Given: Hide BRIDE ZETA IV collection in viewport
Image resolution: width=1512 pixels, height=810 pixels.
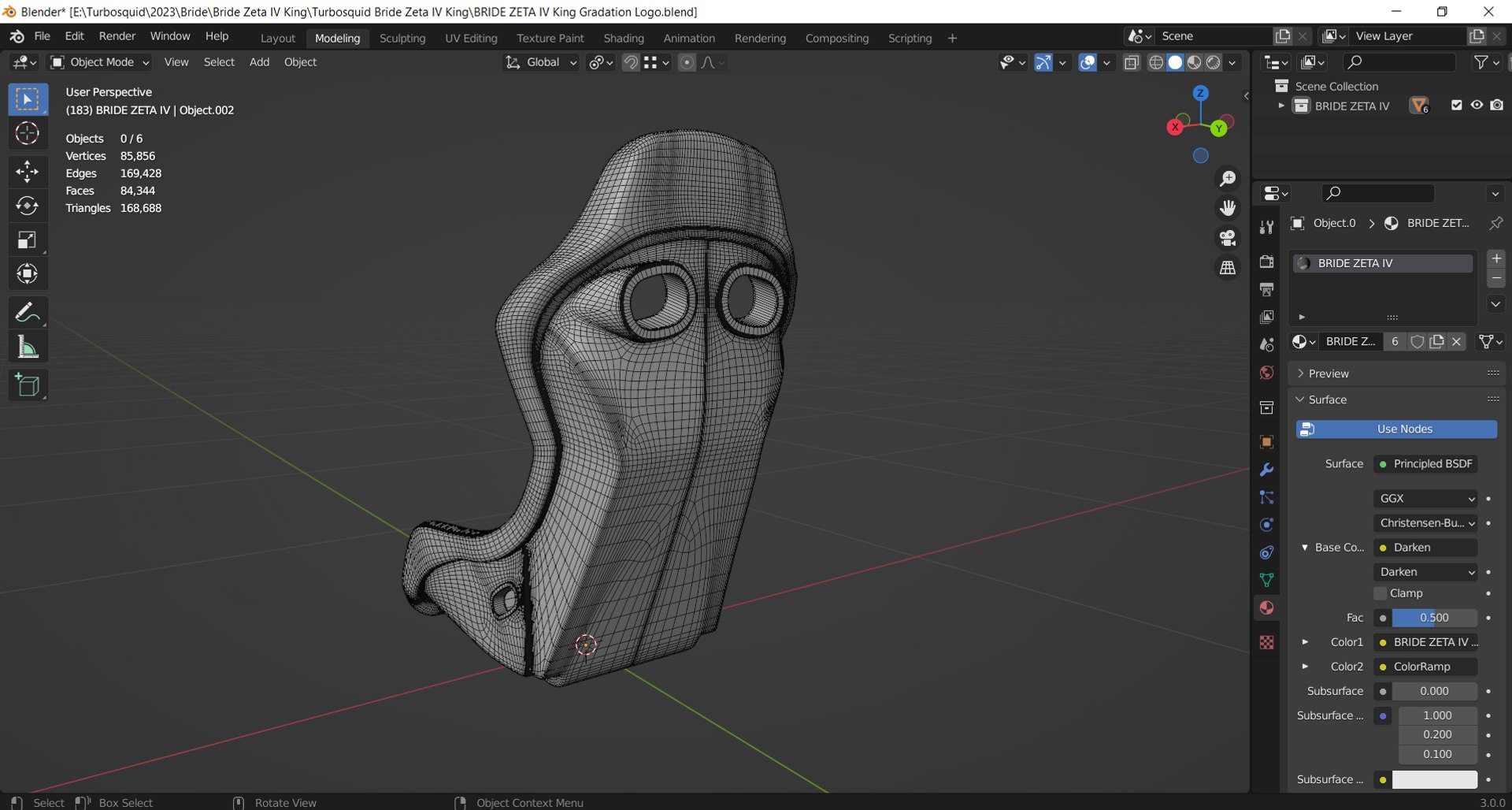Looking at the screenshot, I should click(x=1477, y=105).
